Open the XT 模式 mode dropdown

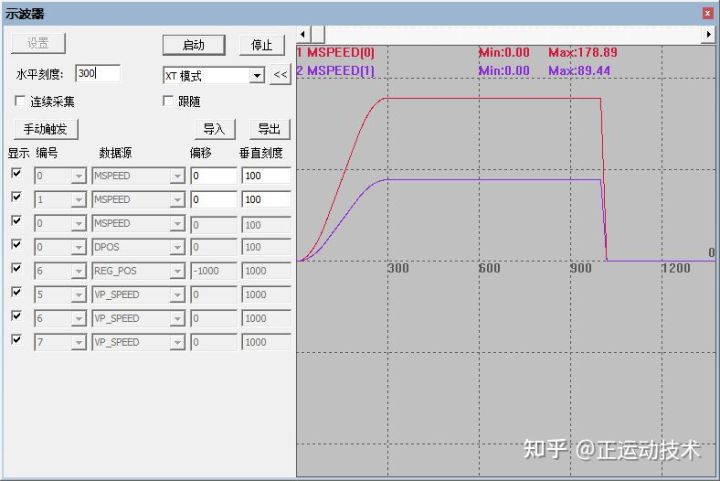257,75
